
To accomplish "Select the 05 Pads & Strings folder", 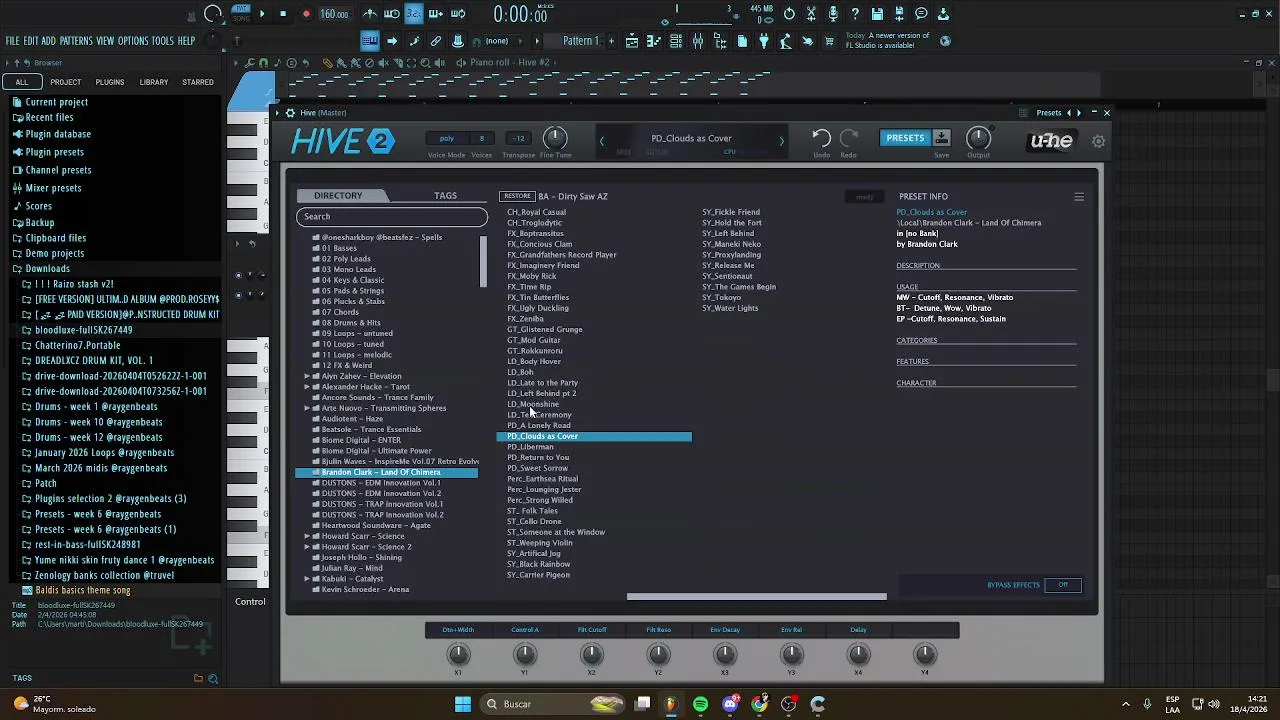I will 352,291.
